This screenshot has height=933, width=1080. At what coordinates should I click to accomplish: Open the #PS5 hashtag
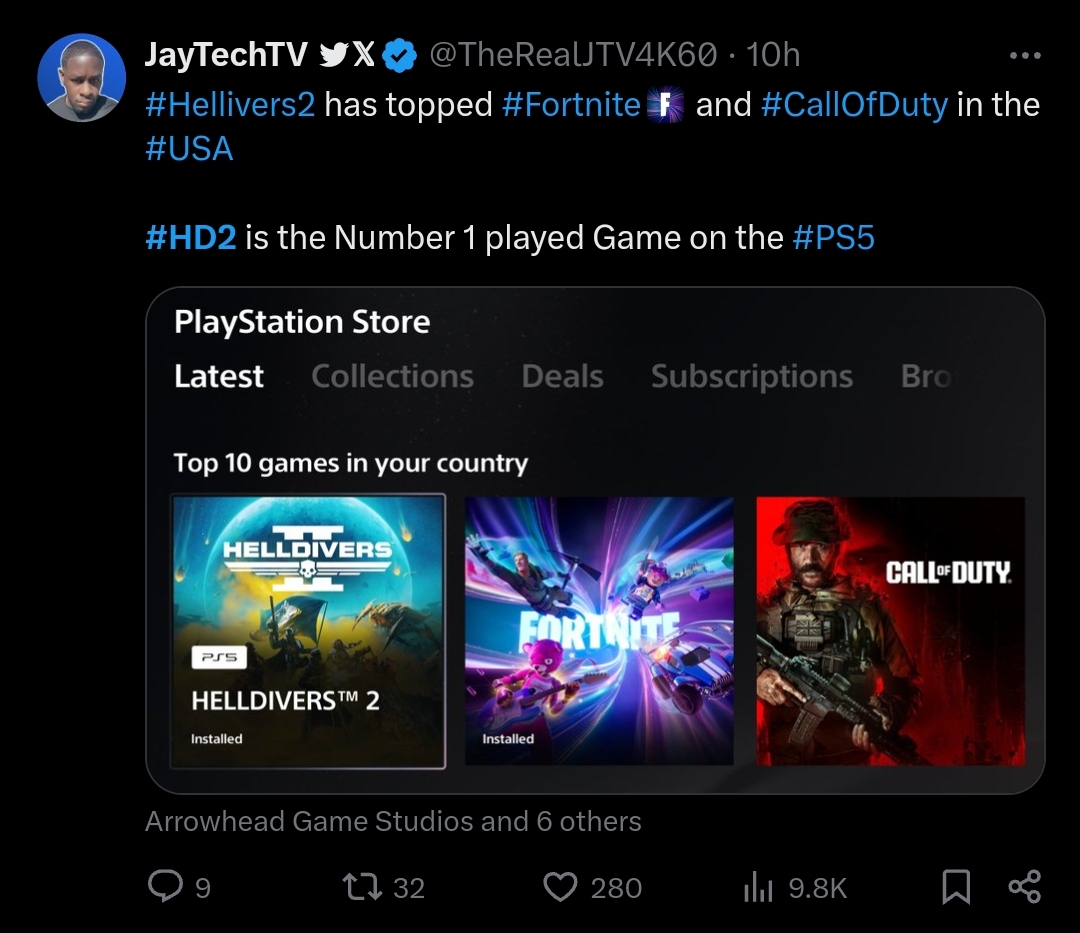click(833, 238)
